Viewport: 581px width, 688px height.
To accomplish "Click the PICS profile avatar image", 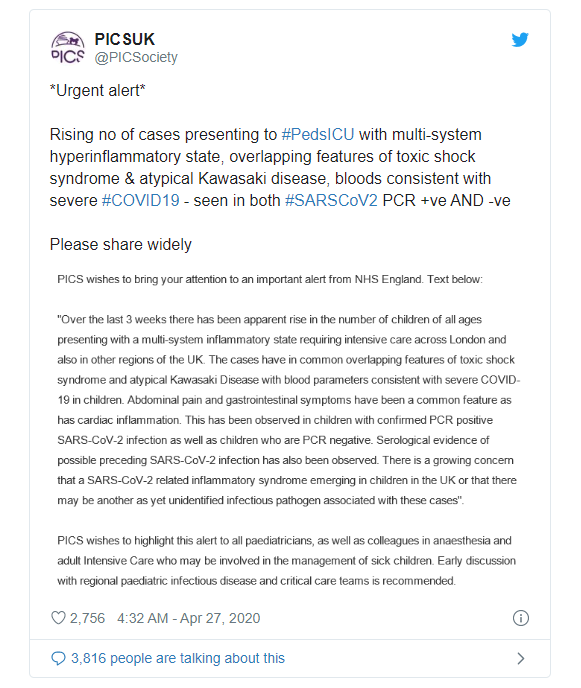I will 68,47.
